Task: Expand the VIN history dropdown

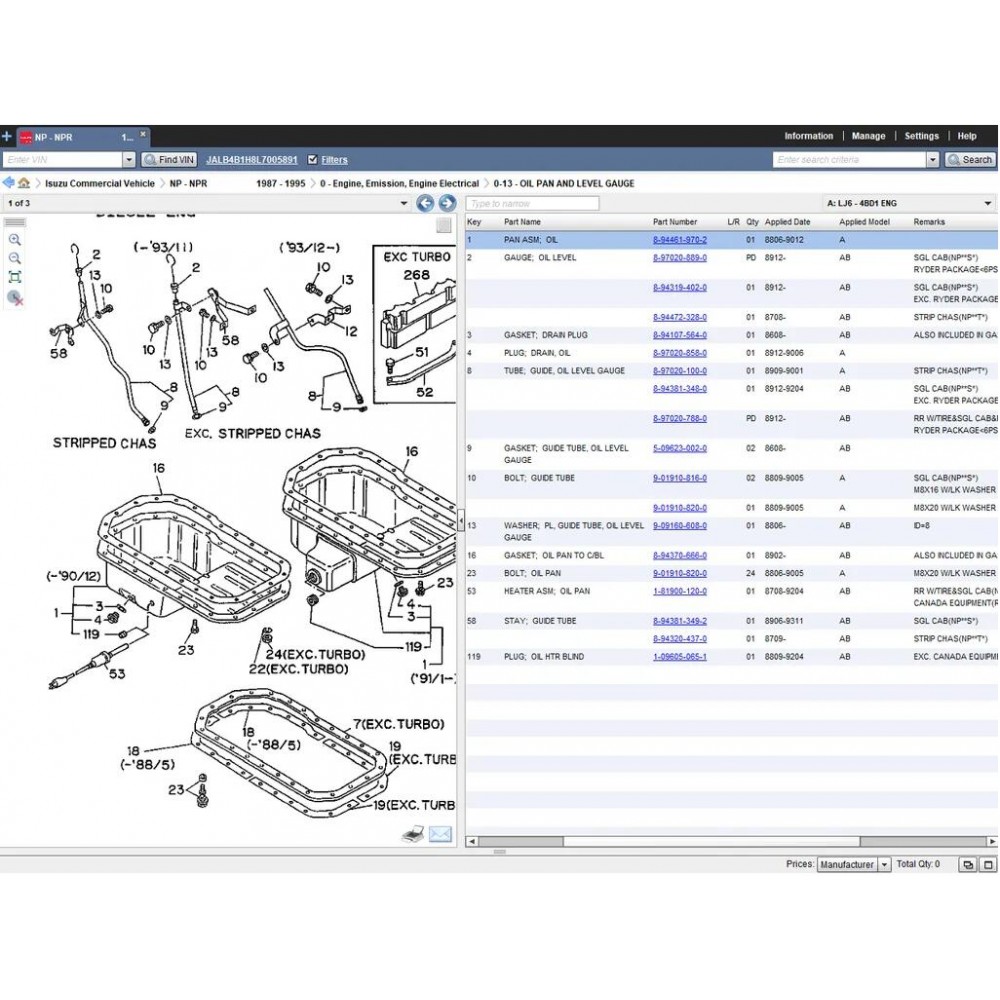Action: (x=128, y=160)
